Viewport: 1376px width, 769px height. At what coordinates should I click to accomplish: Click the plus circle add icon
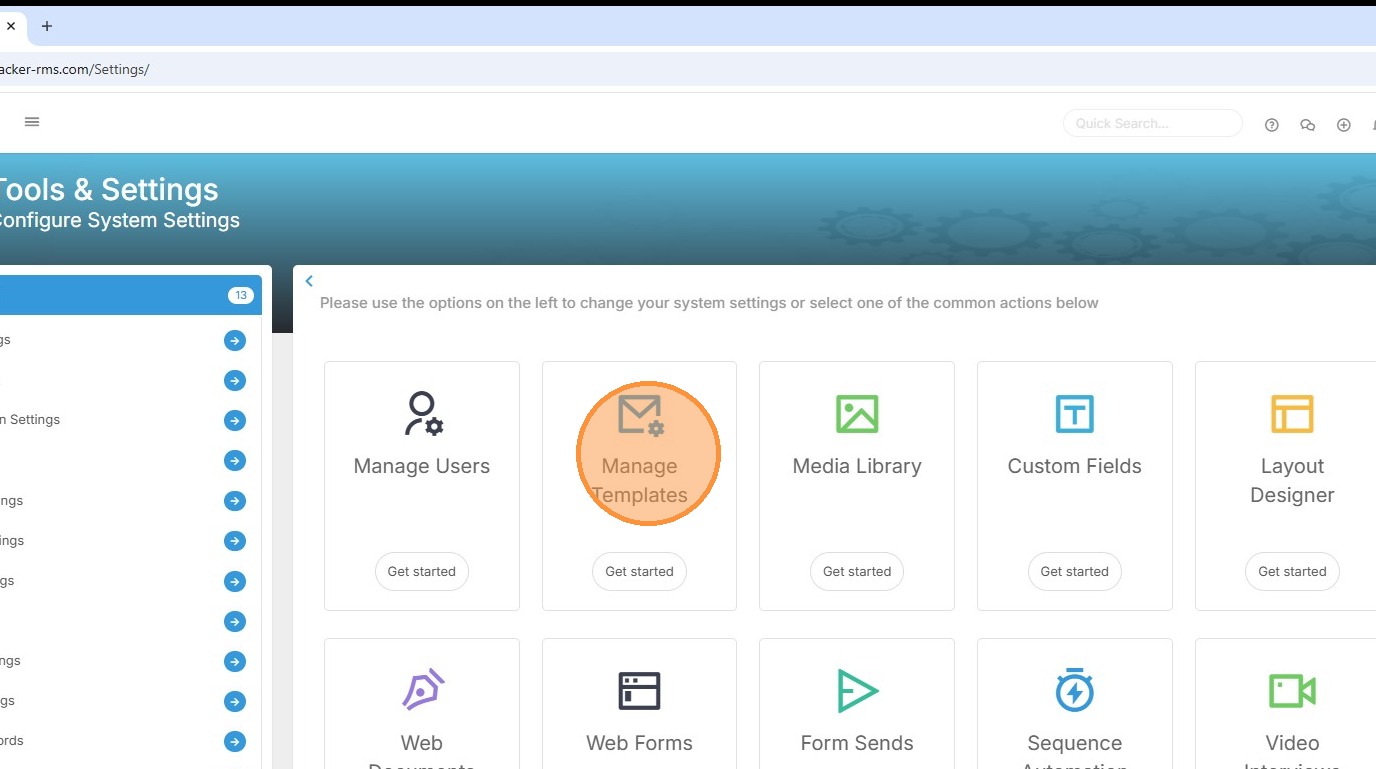(1343, 125)
